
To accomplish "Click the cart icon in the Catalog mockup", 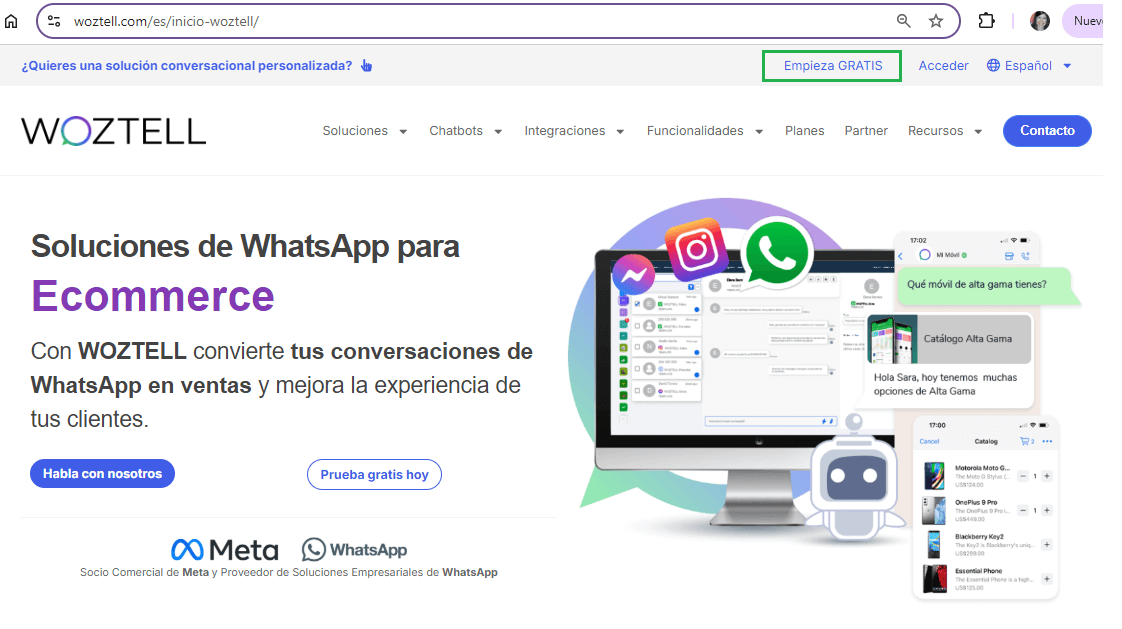I will click(1027, 442).
